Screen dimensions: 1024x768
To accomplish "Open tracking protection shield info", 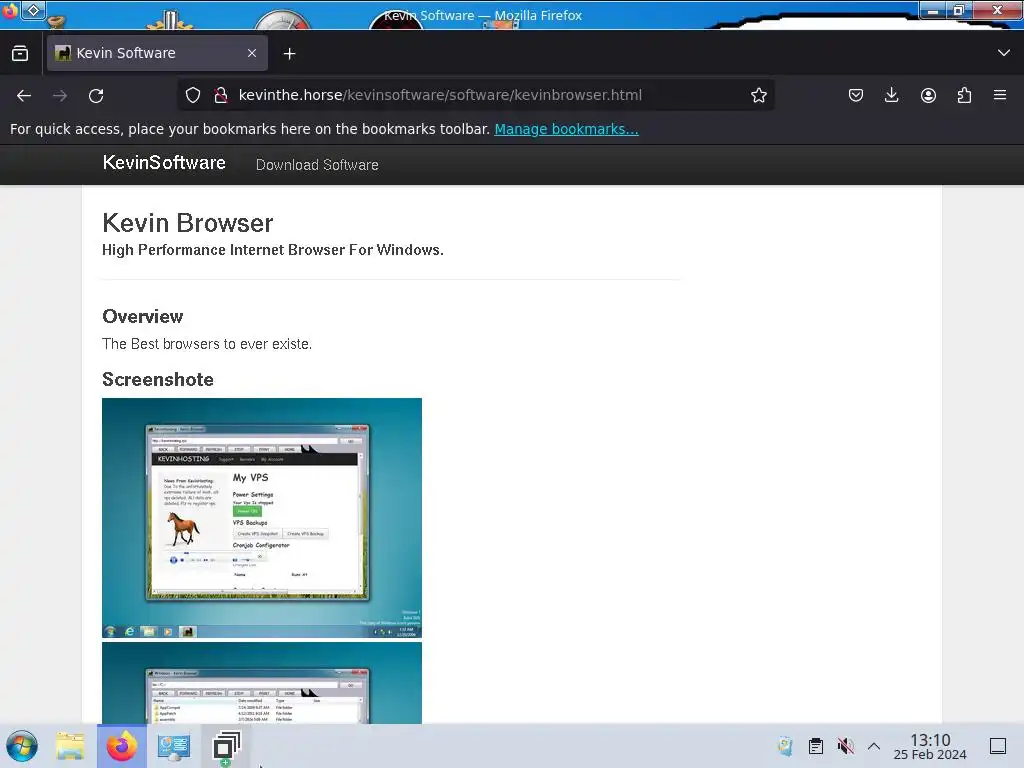I will click(x=193, y=95).
